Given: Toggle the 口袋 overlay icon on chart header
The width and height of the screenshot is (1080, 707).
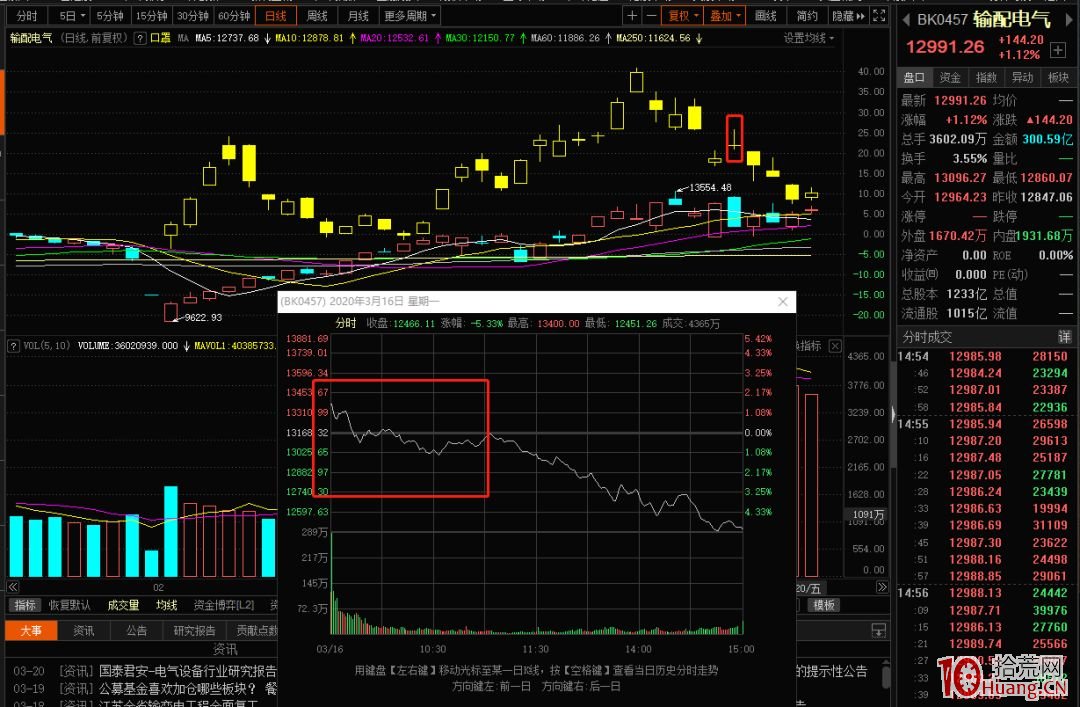Looking at the screenshot, I should [160, 38].
